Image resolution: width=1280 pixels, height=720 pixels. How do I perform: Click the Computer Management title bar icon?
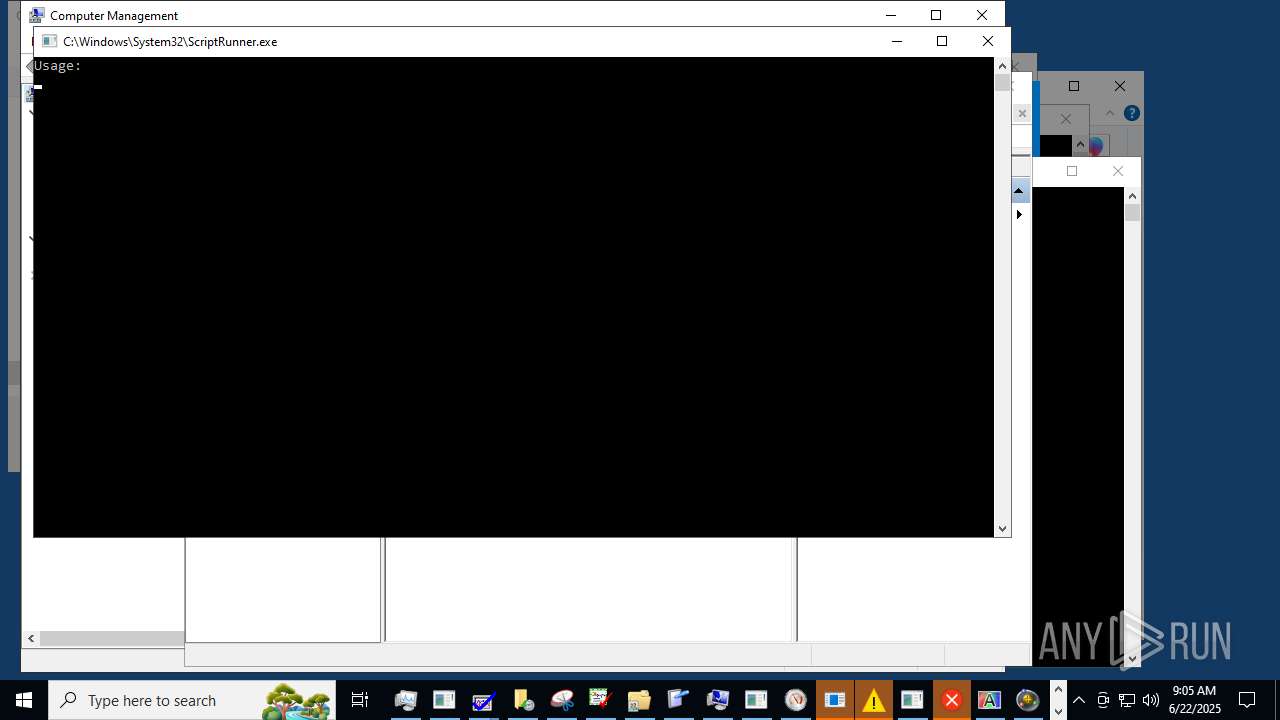point(36,15)
